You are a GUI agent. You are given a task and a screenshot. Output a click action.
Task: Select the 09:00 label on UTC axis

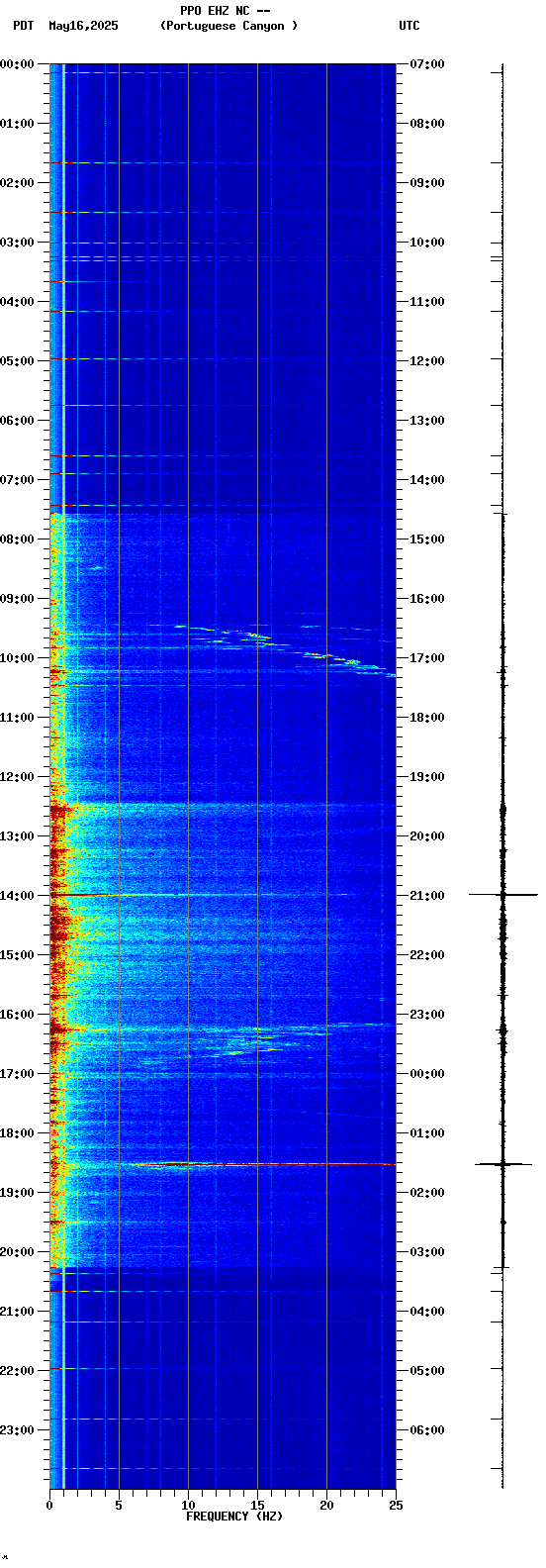(x=426, y=183)
